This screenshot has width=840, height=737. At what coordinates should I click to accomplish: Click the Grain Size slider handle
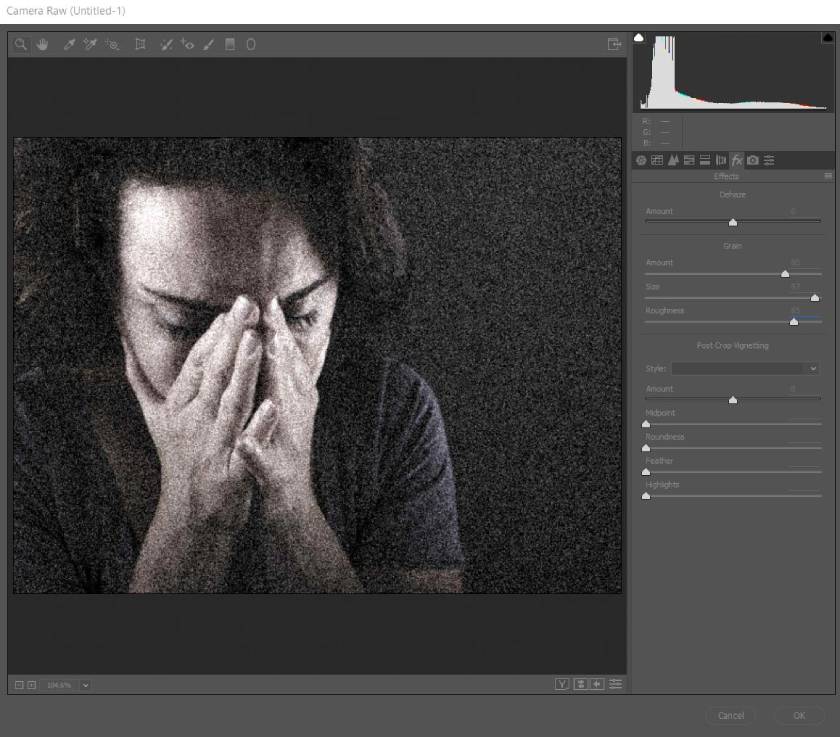tap(815, 298)
